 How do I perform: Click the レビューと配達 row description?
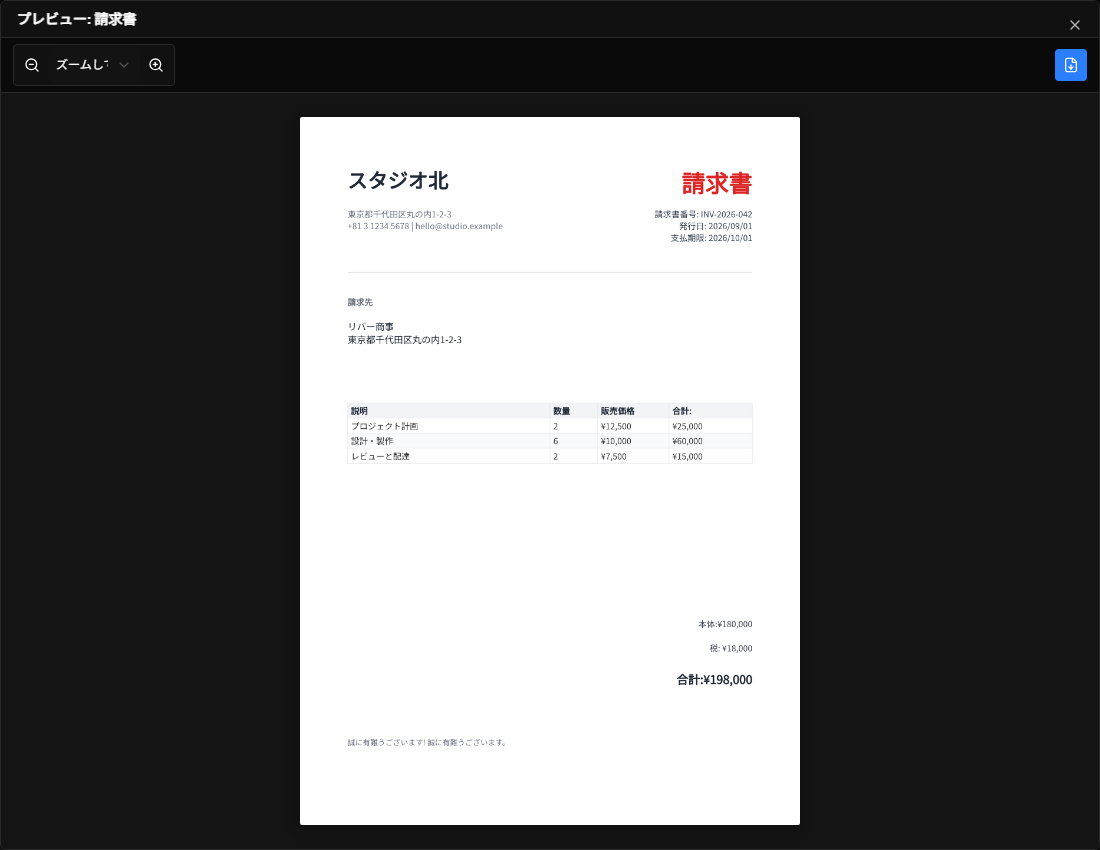click(x=380, y=457)
